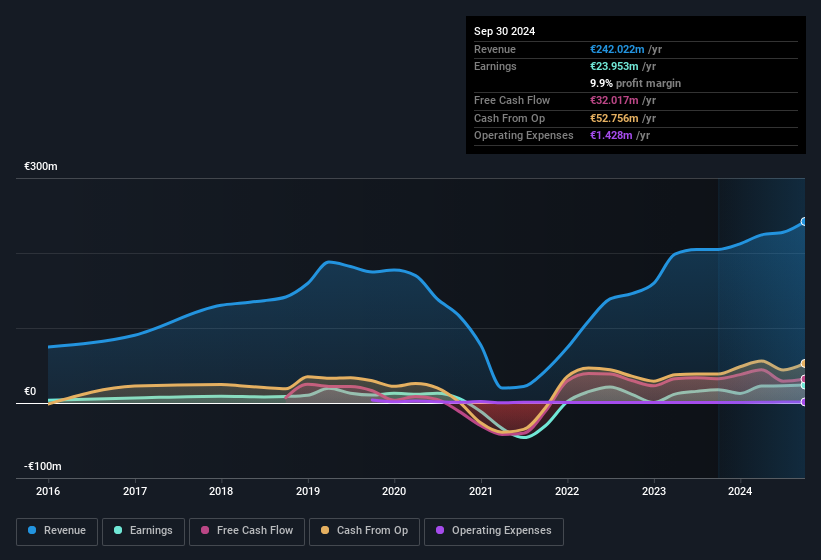Click the Revenue endpoint marker on chart
Viewport: 821px width, 560px height.
pos(804,222)
